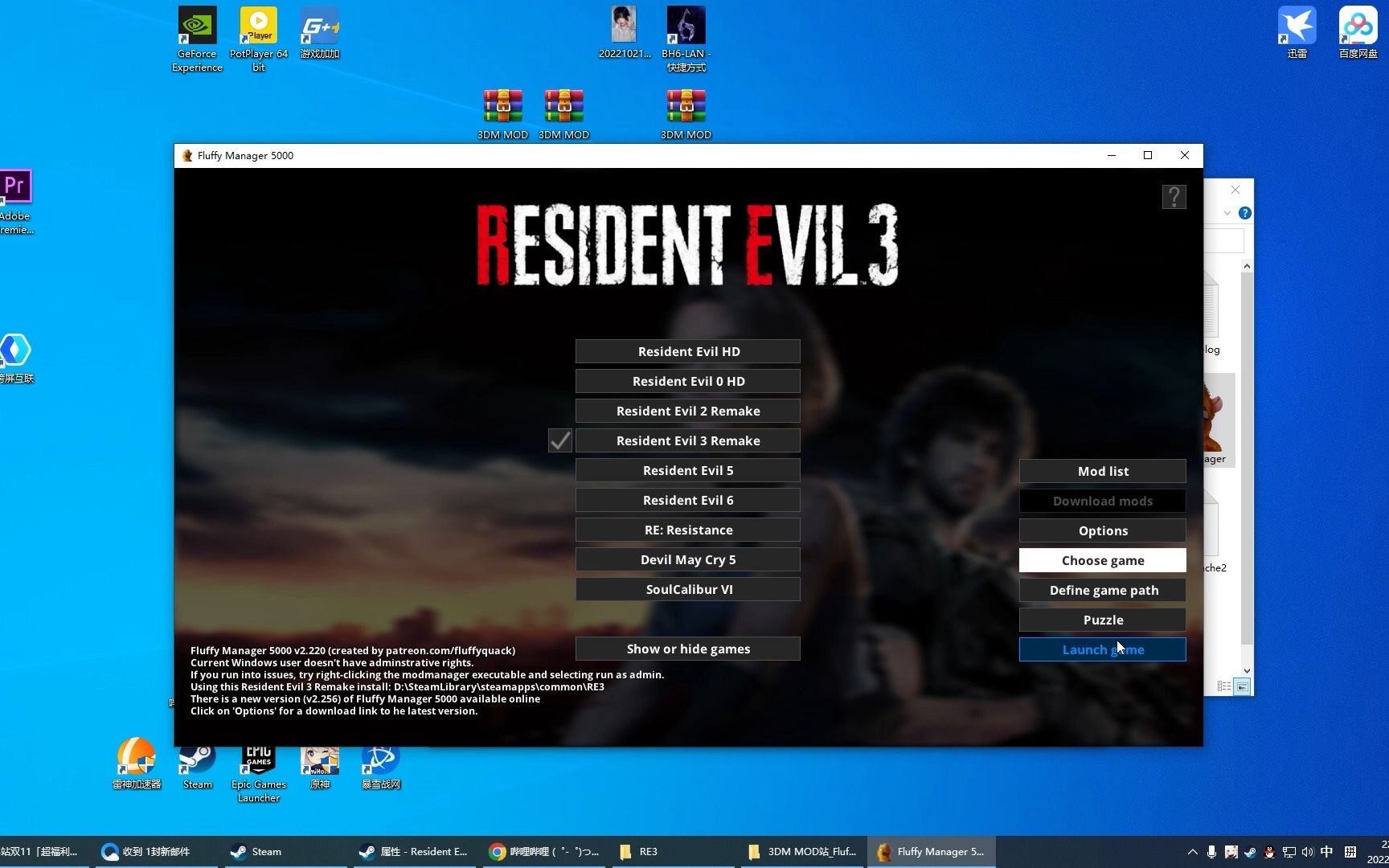
Task: Click the network tray icon
Action: click(1289, 852)
